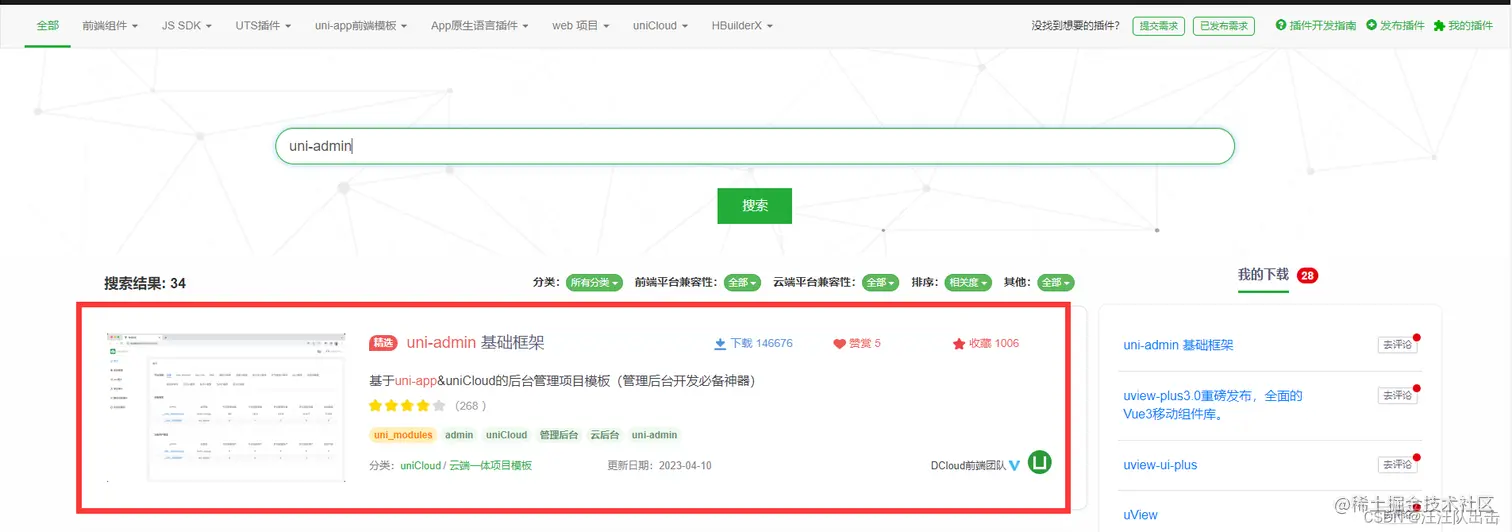
Task: Select the 全部 tab in navigation
Action: (48, 25)
